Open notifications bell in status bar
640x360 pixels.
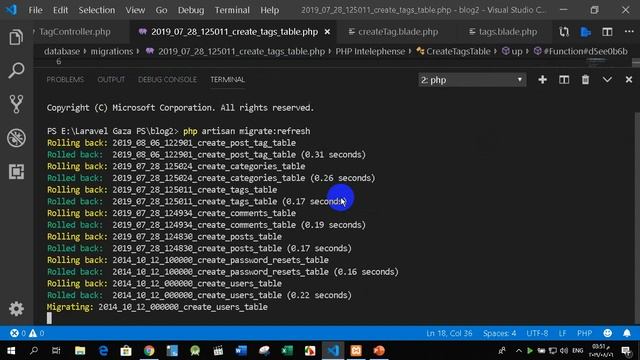[x=627, y=333]
